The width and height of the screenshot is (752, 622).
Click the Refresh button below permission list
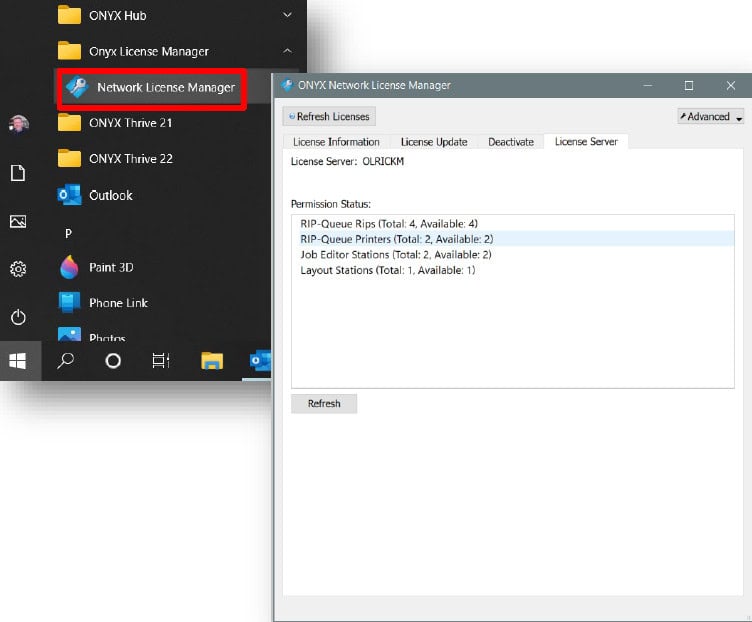[x=324, y=403]
